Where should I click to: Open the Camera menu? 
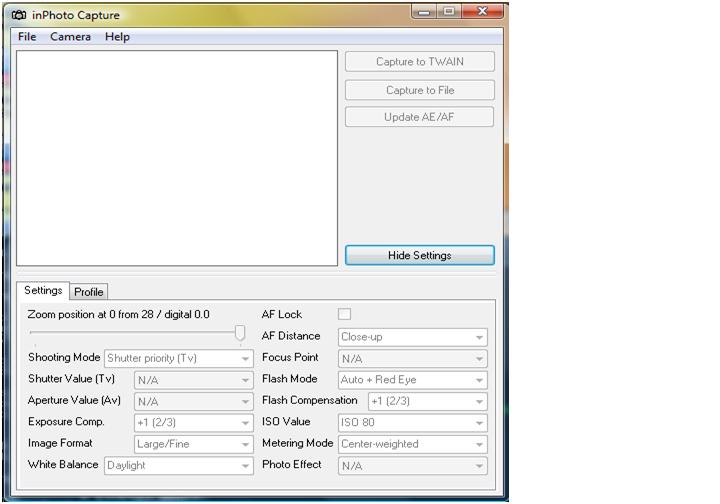point(70,37)
